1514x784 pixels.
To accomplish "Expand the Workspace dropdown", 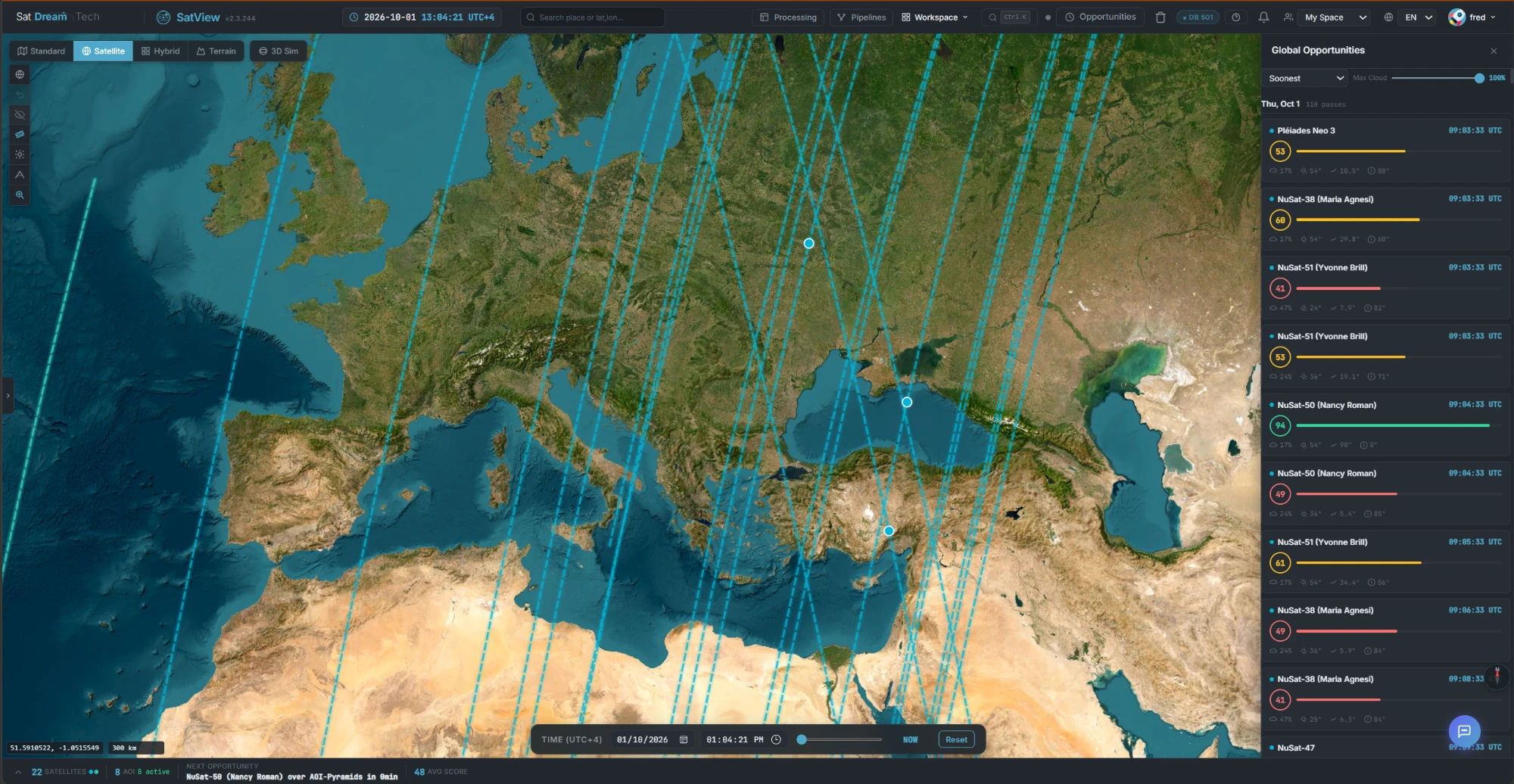I will coord(935,17).
